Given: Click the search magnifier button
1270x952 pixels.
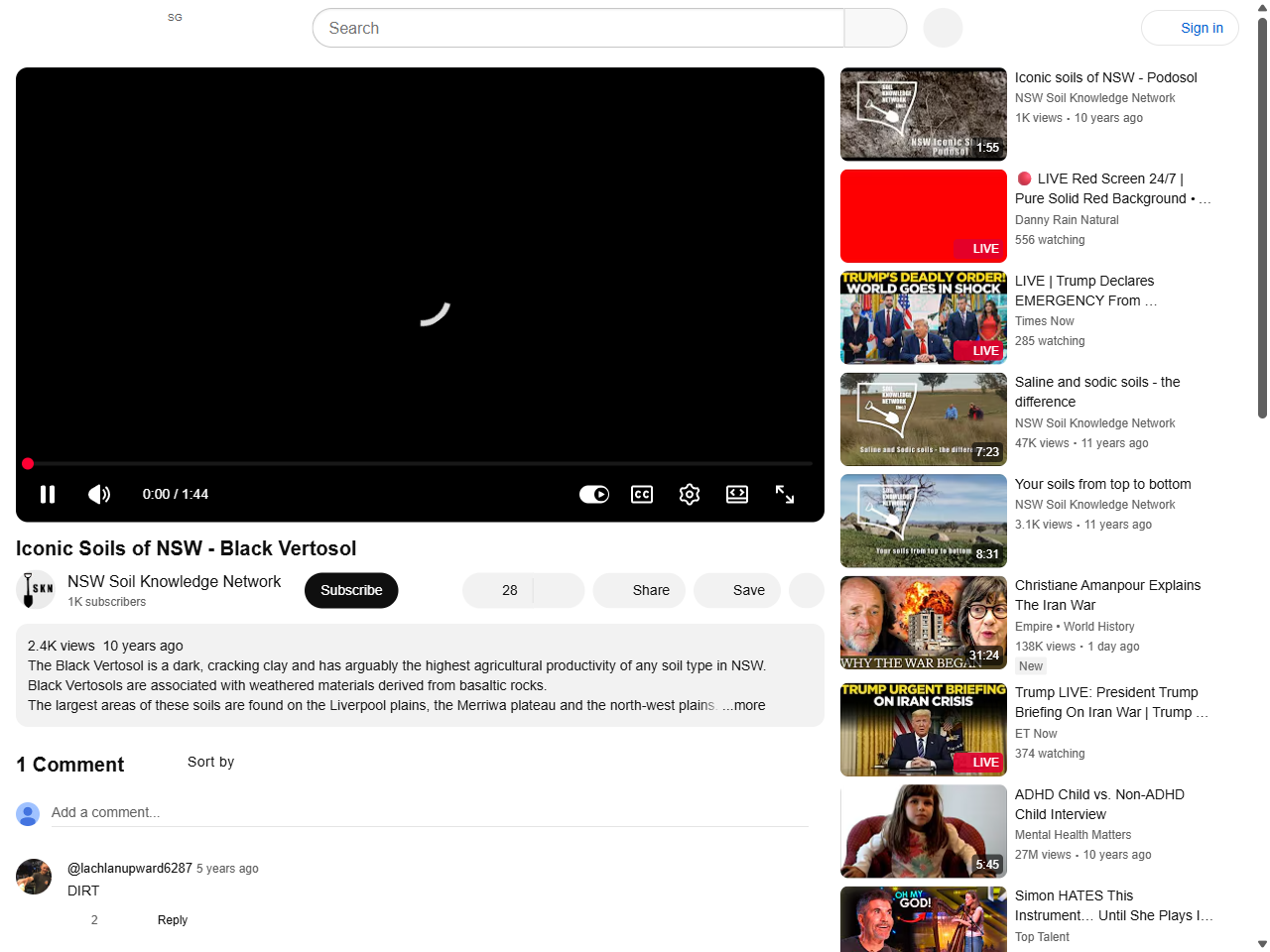Looking at the screenshot, I should (875, 28).
